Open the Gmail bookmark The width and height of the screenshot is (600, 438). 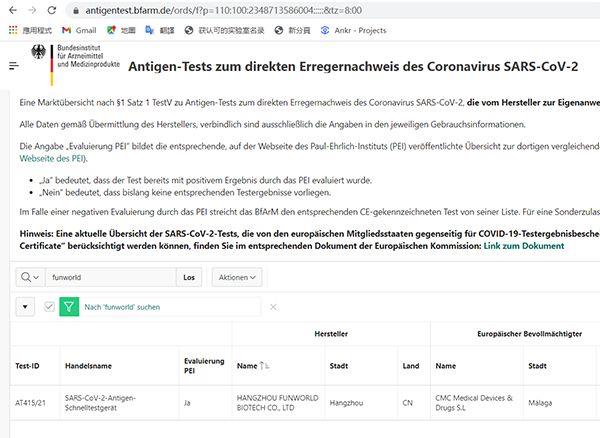[79, 30]
